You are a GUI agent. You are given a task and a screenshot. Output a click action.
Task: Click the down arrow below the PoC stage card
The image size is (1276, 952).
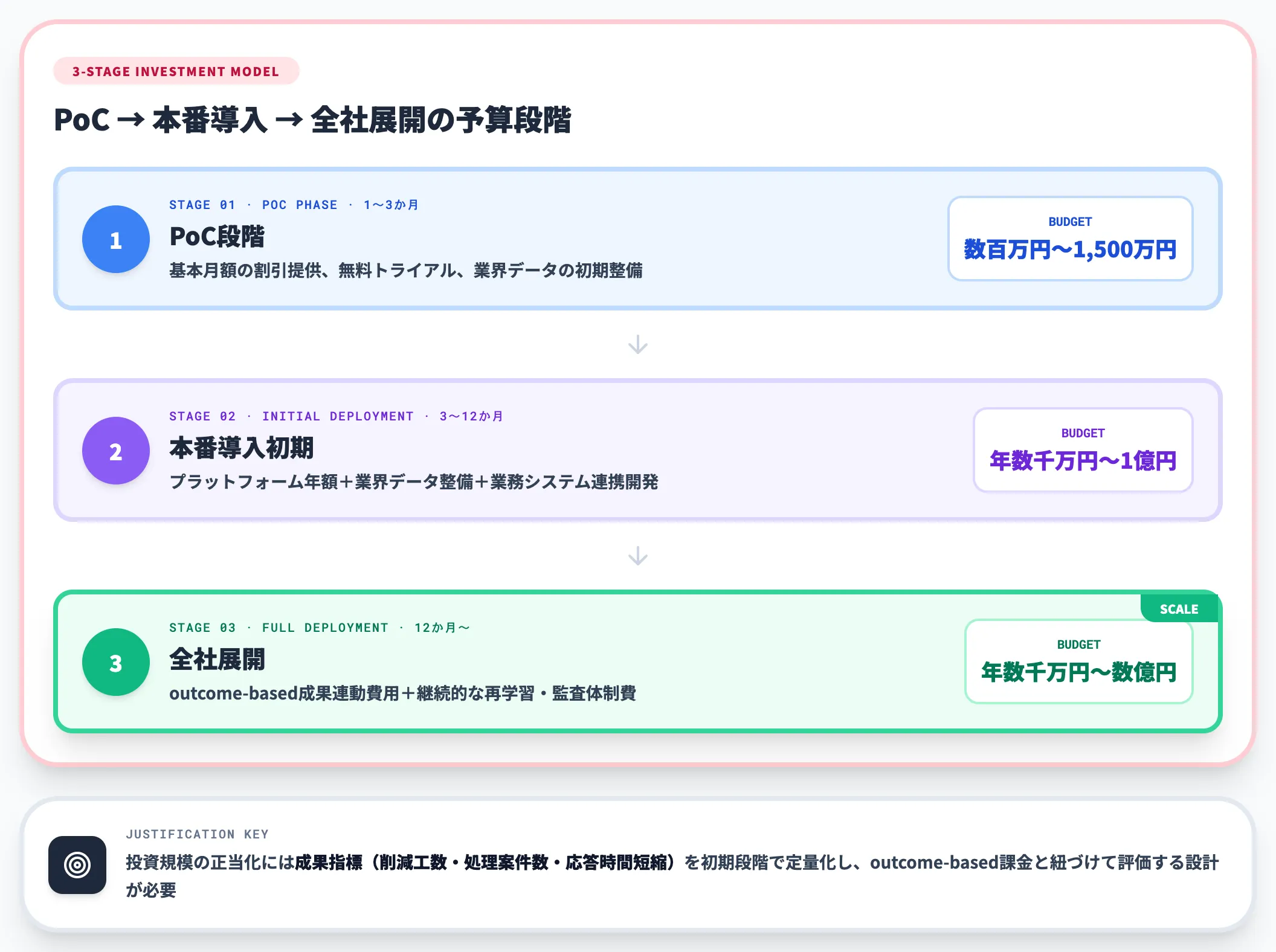click(638, 345)
